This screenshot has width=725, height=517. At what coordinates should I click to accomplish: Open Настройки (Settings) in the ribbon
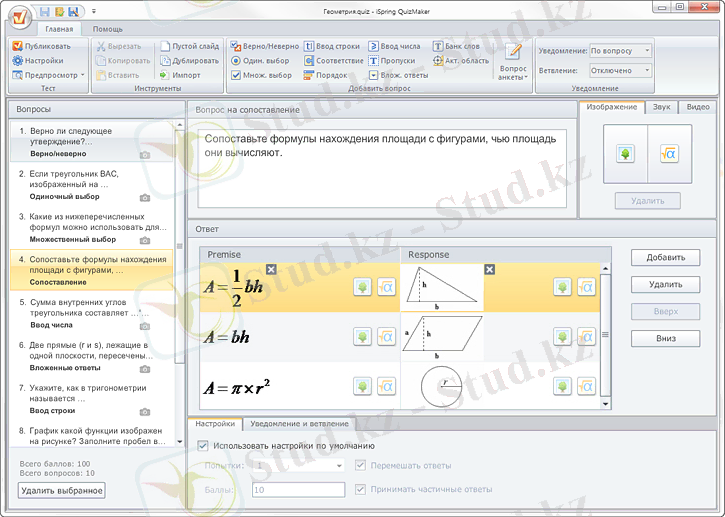37,60
